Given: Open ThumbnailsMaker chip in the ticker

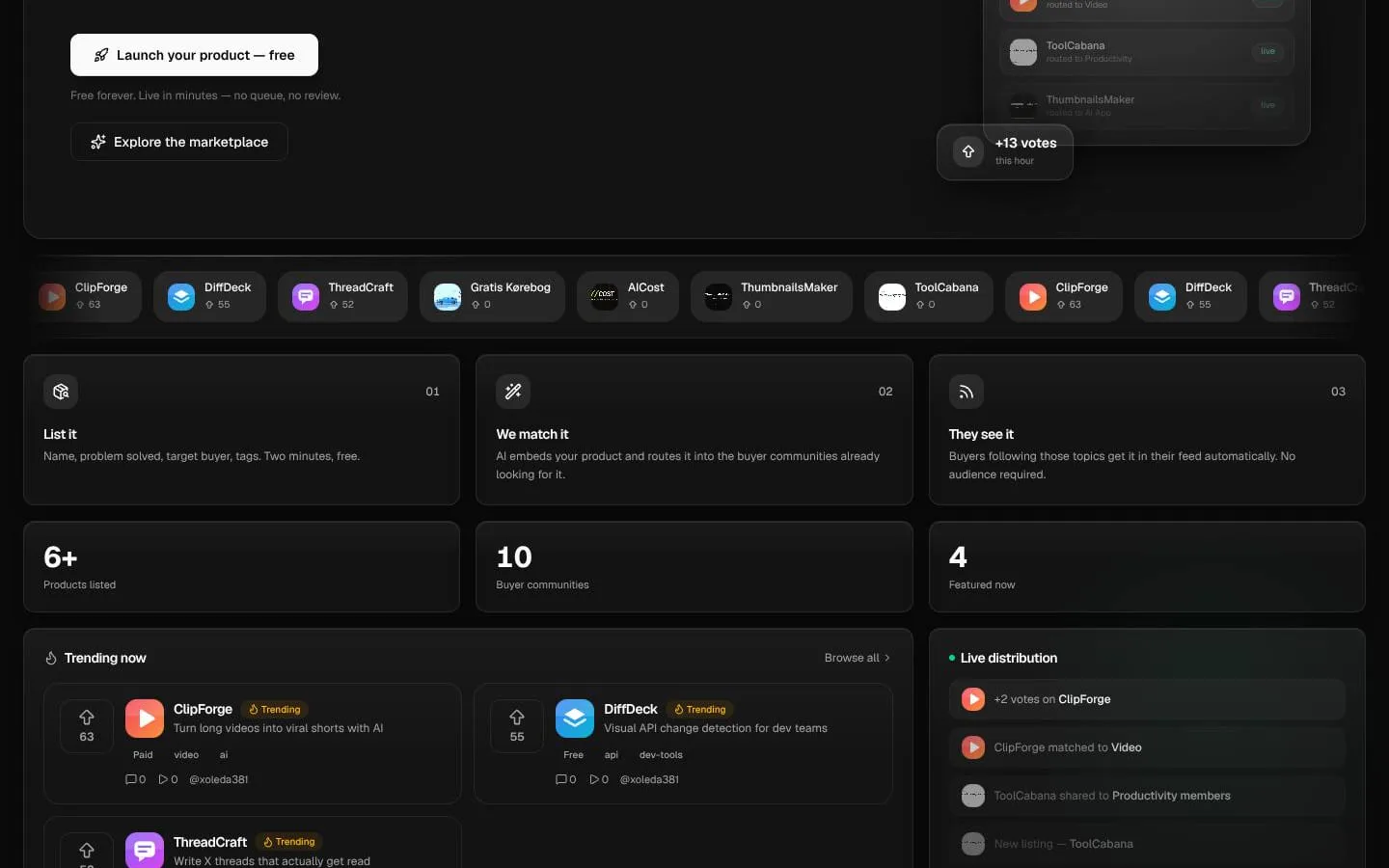Looking at the screenshot, I should pos(772,296).
